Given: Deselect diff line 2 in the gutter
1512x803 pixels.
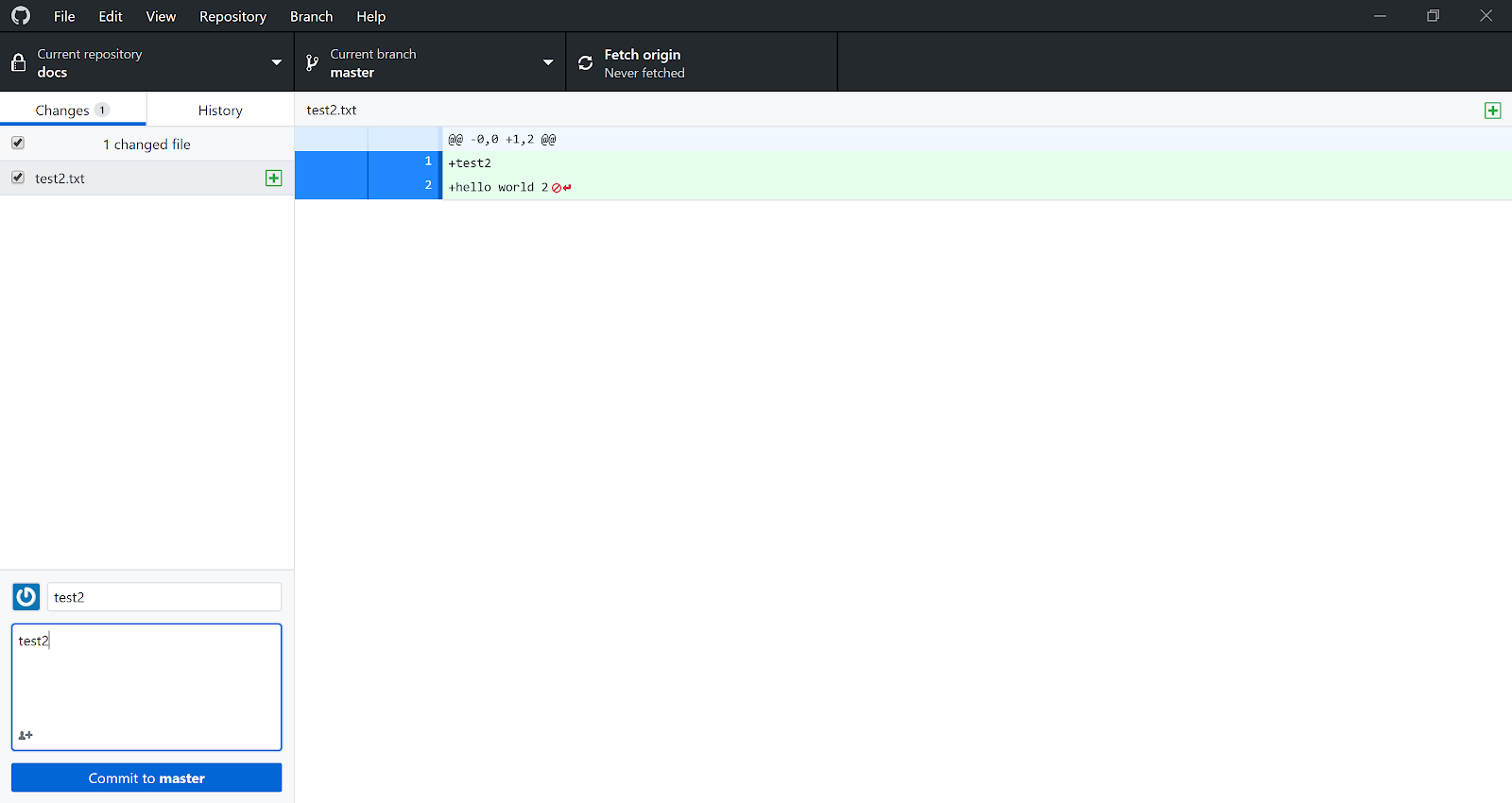Looking at the screenshot, I should (404, 186).
